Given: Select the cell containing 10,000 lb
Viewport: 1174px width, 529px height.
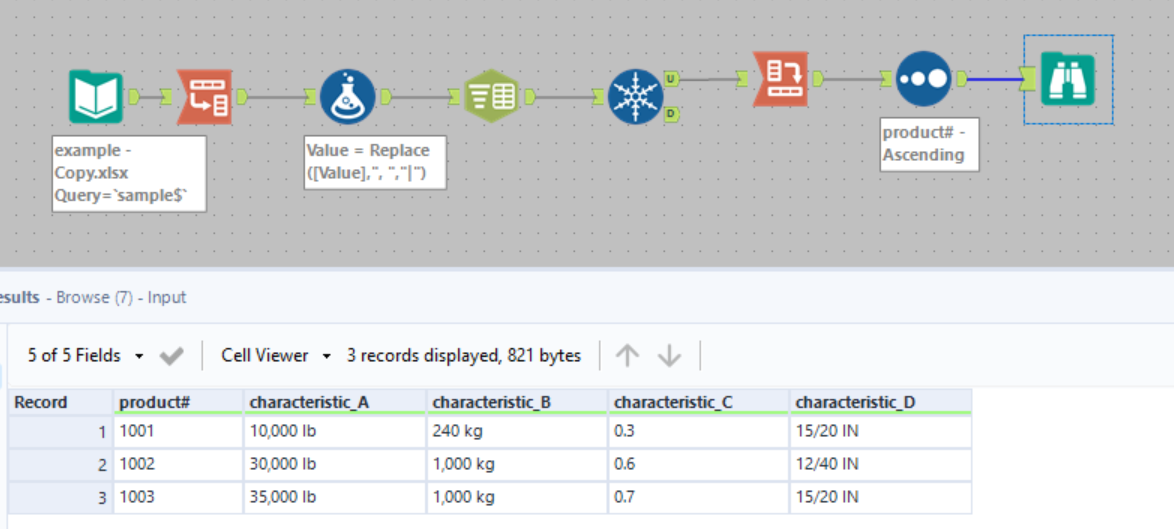Looking at the screenshot, I should pyautogui.click(x=336, y=432).
